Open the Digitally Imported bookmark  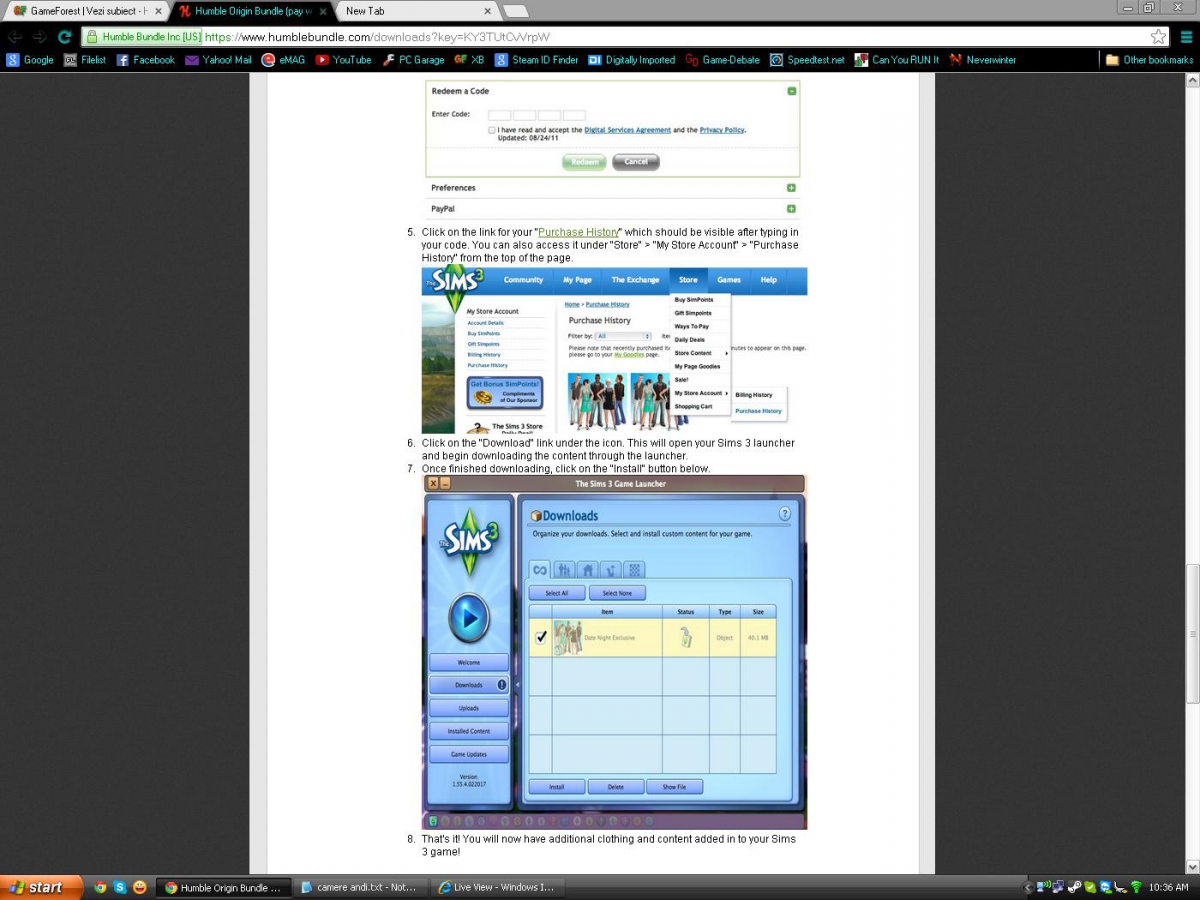coord(632,60)
